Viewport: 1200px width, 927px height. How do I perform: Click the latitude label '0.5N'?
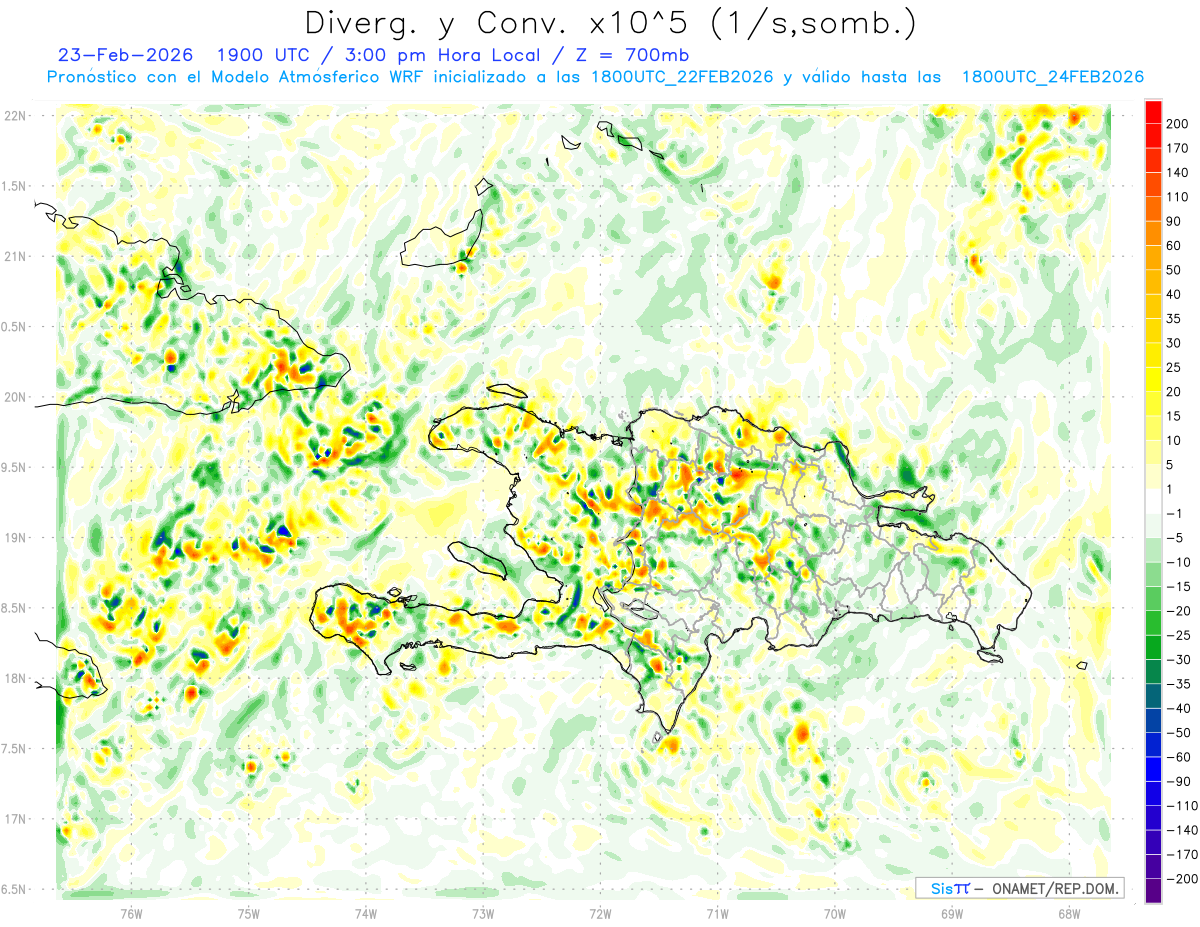[14, 327]
